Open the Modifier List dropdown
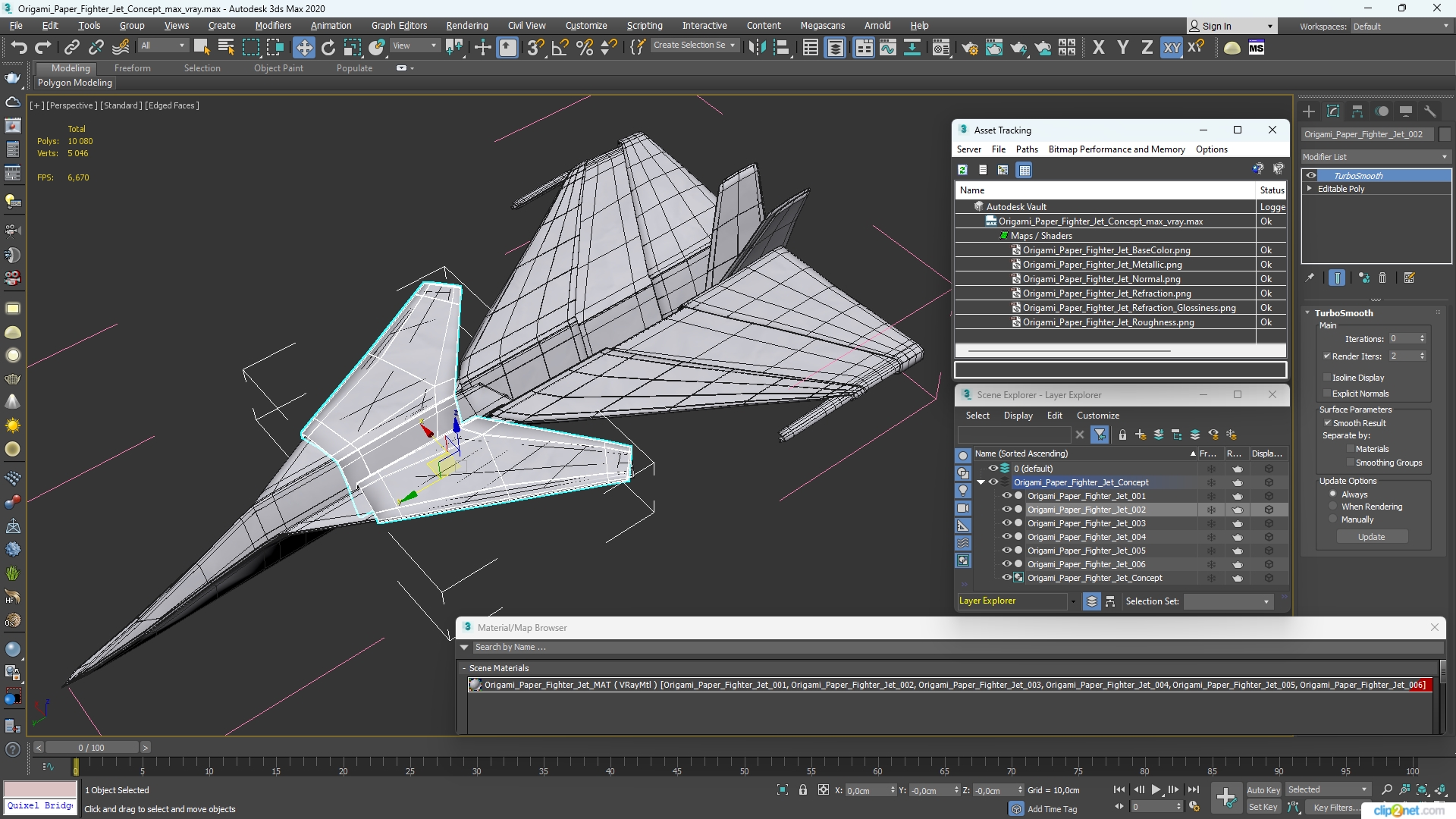The width and height of the screenshot is (1456, 819). pos(1376,157)
